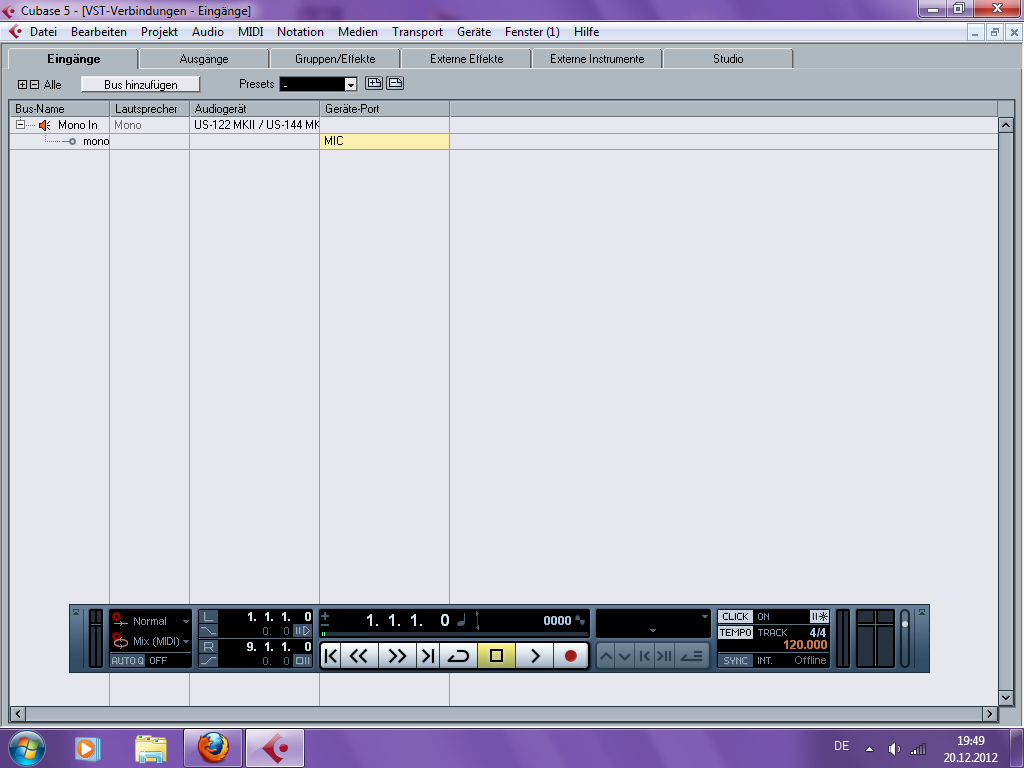Click the down arrow button in marker section
1024x768 pixels.
click(625, 656)
